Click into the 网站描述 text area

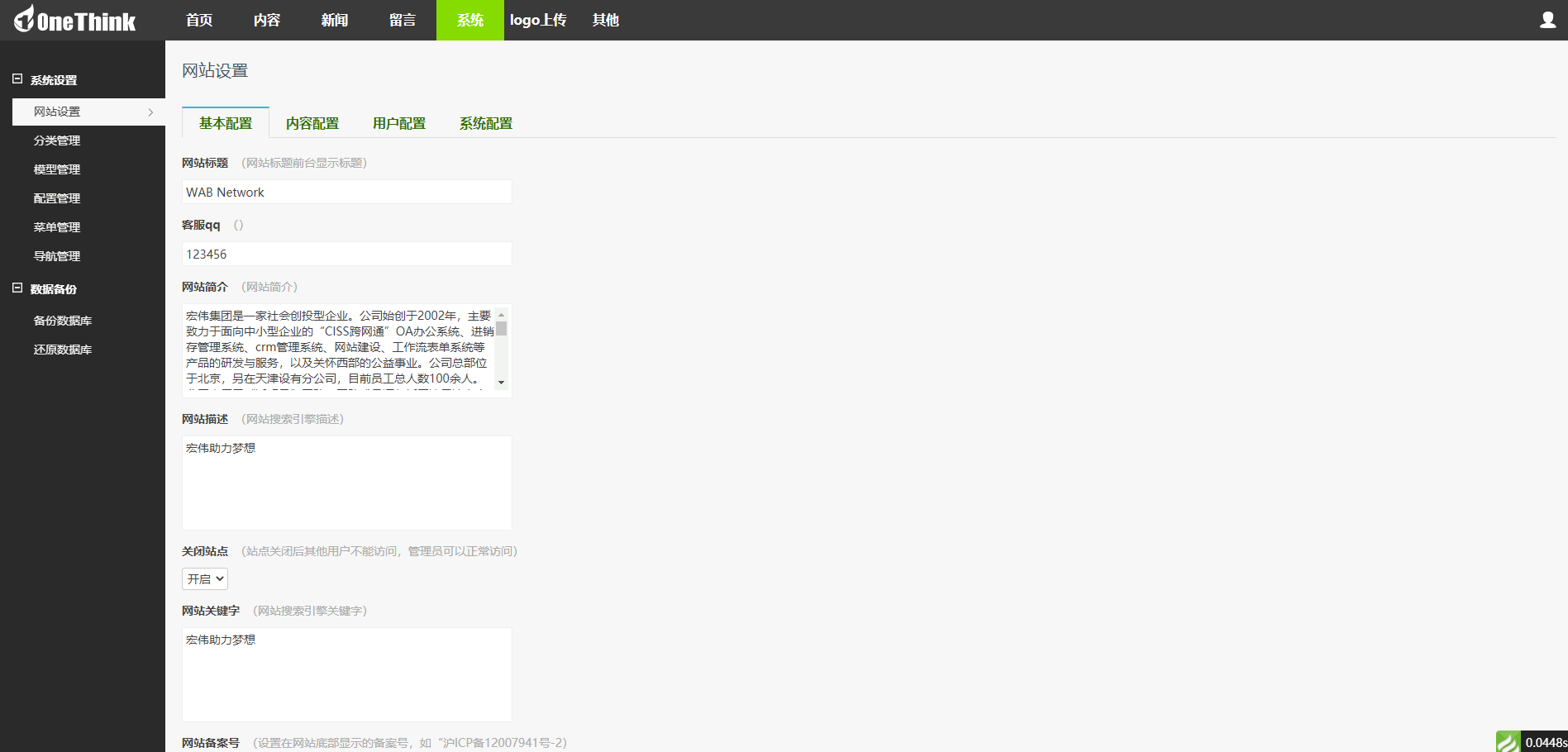coord(347,483)
